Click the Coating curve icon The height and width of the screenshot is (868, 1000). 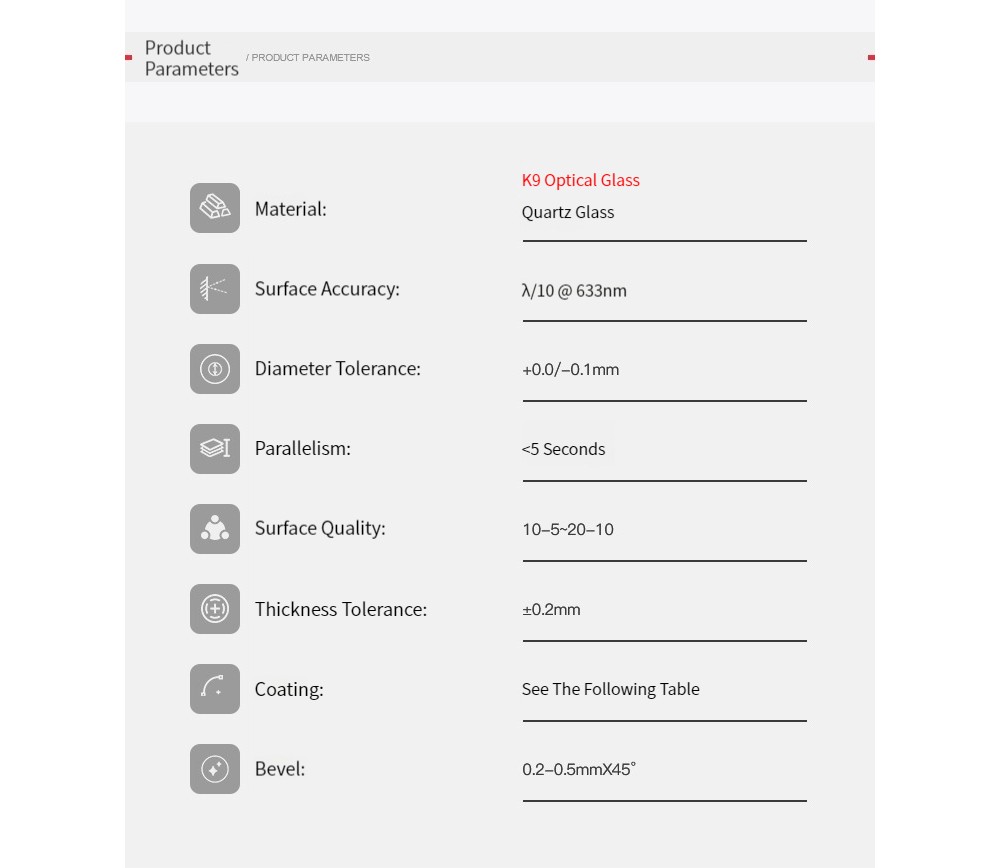[x=215, y=689]
